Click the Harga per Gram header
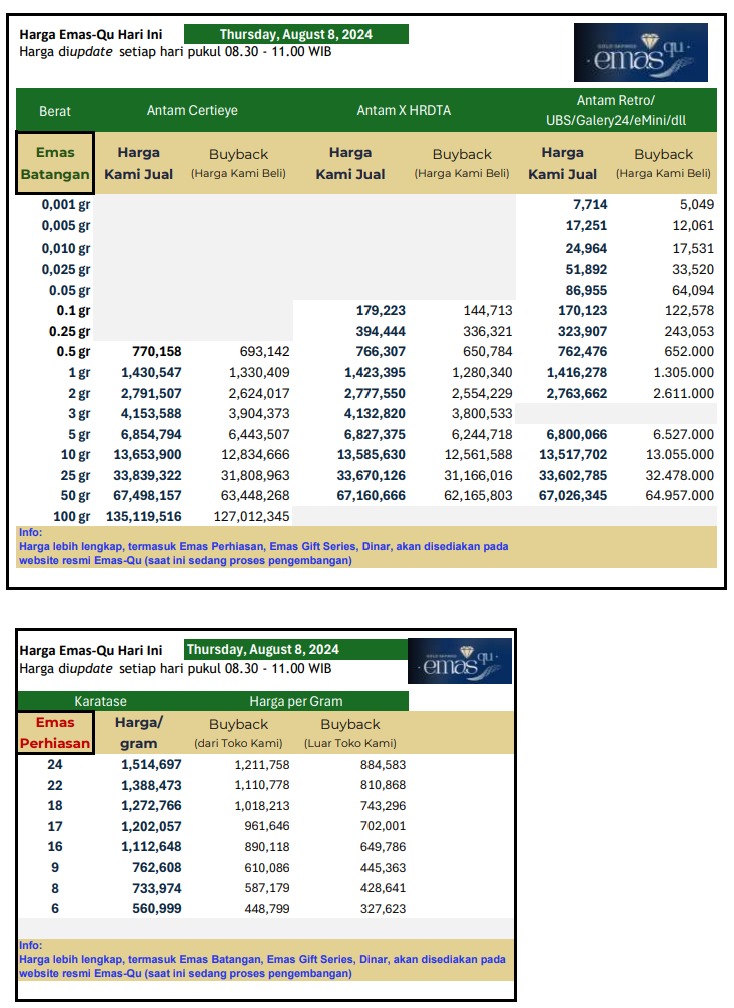 point(296,701)
